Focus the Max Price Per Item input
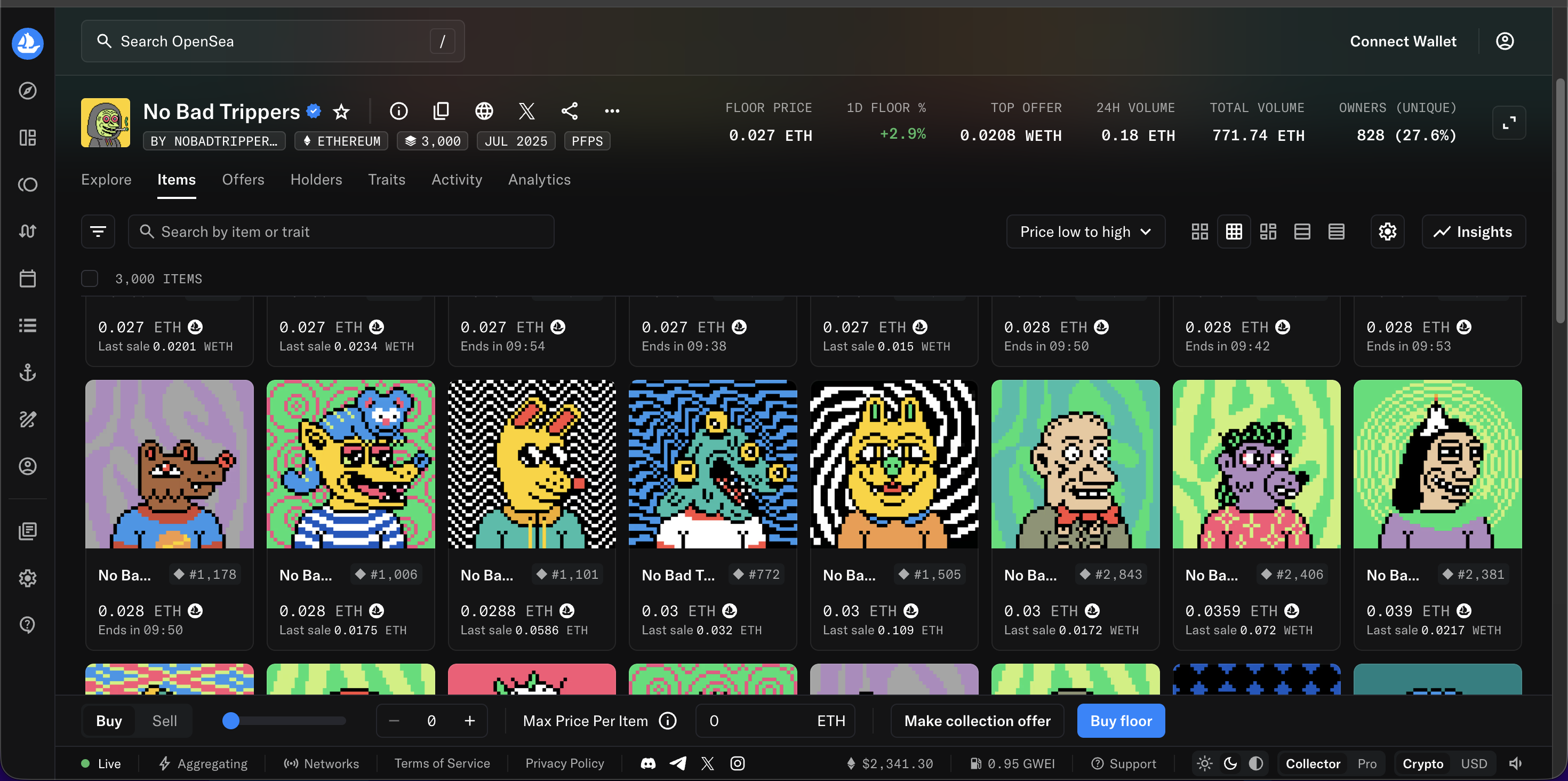 (775, 721)
